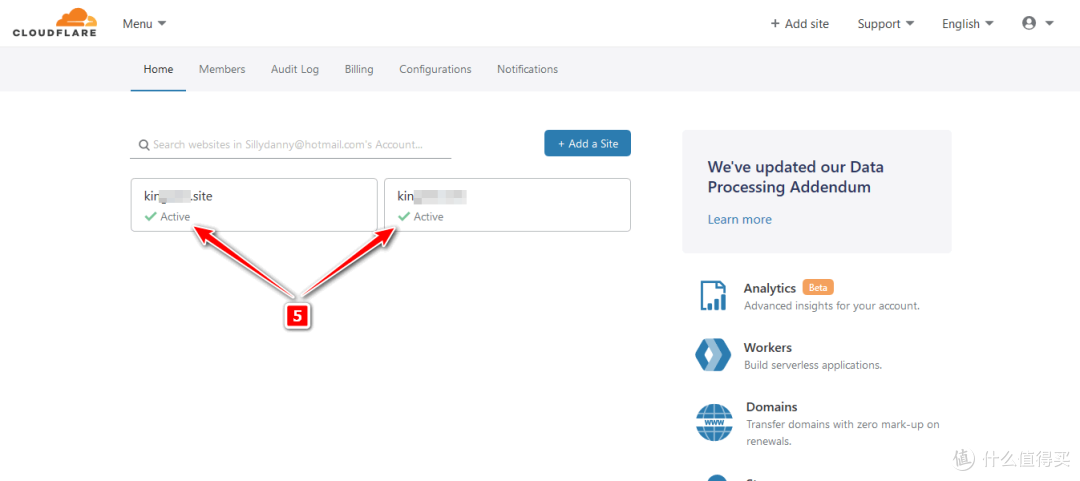
Task: Open the Billing tab
Action: 359,69
